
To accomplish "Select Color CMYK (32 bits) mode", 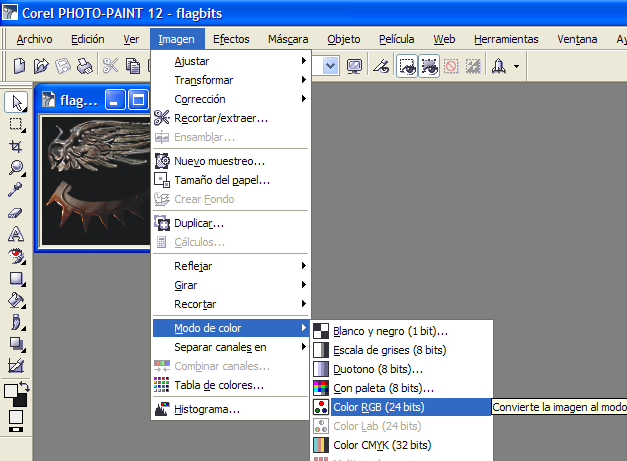I will tap(401, 445).
